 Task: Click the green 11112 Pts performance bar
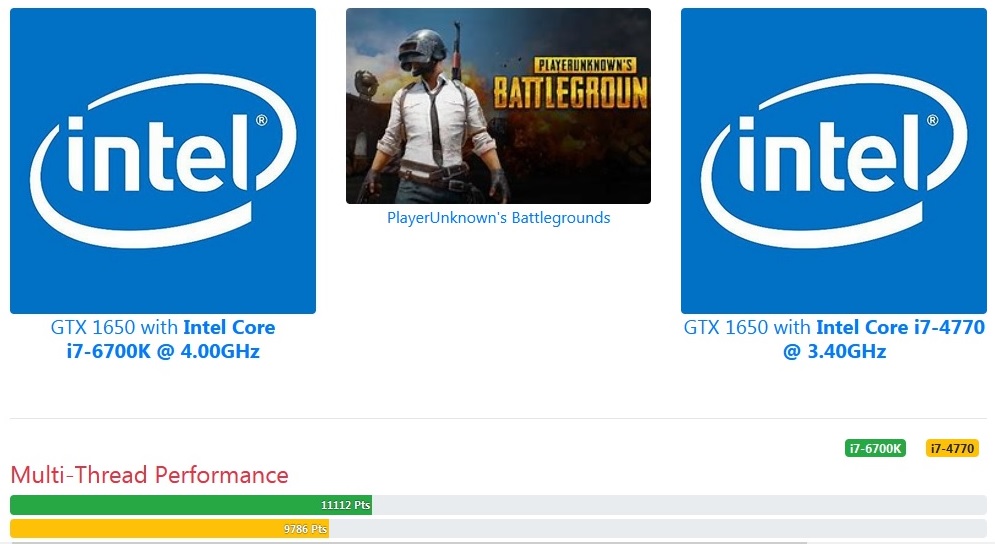[191, 505]
